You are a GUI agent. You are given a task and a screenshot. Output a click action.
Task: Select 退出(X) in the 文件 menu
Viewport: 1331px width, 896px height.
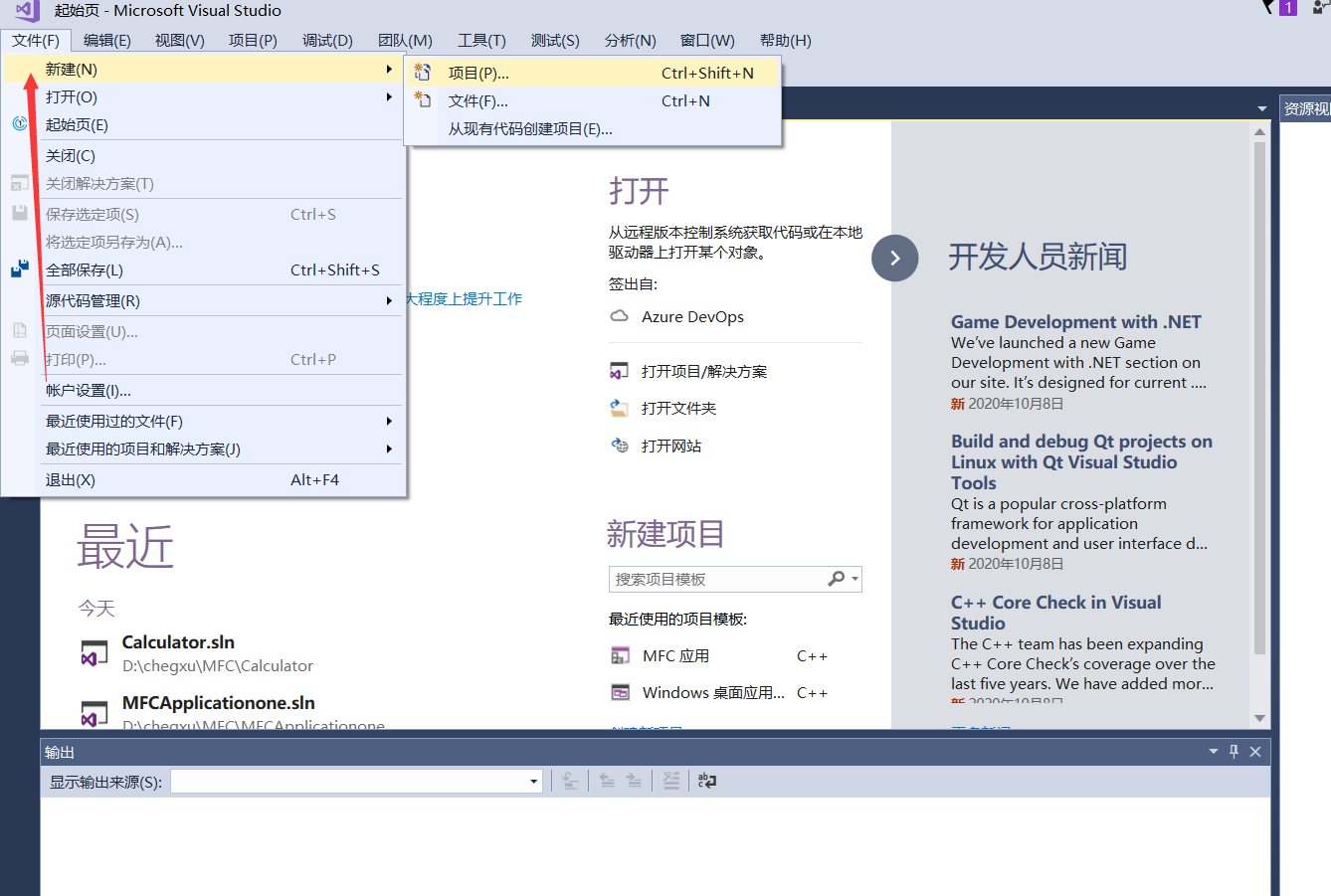pos(204,479)
